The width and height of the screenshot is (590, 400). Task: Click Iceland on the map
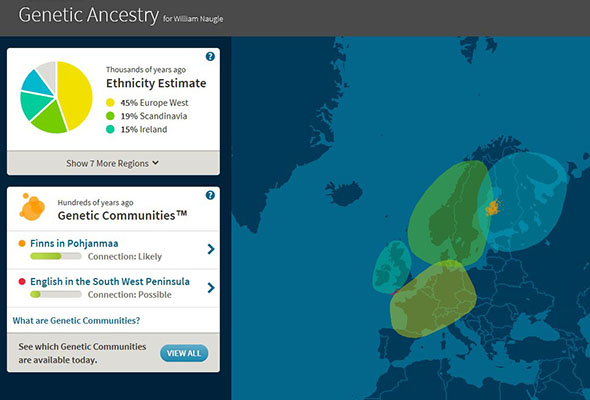344,193
